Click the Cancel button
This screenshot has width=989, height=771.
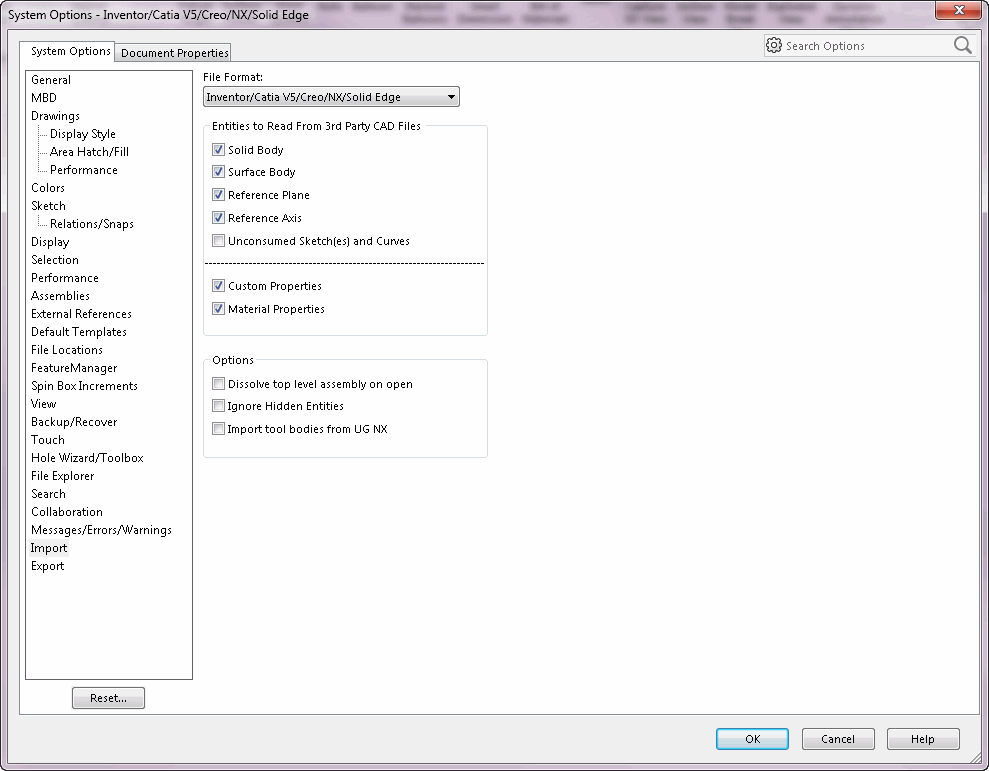838,739
